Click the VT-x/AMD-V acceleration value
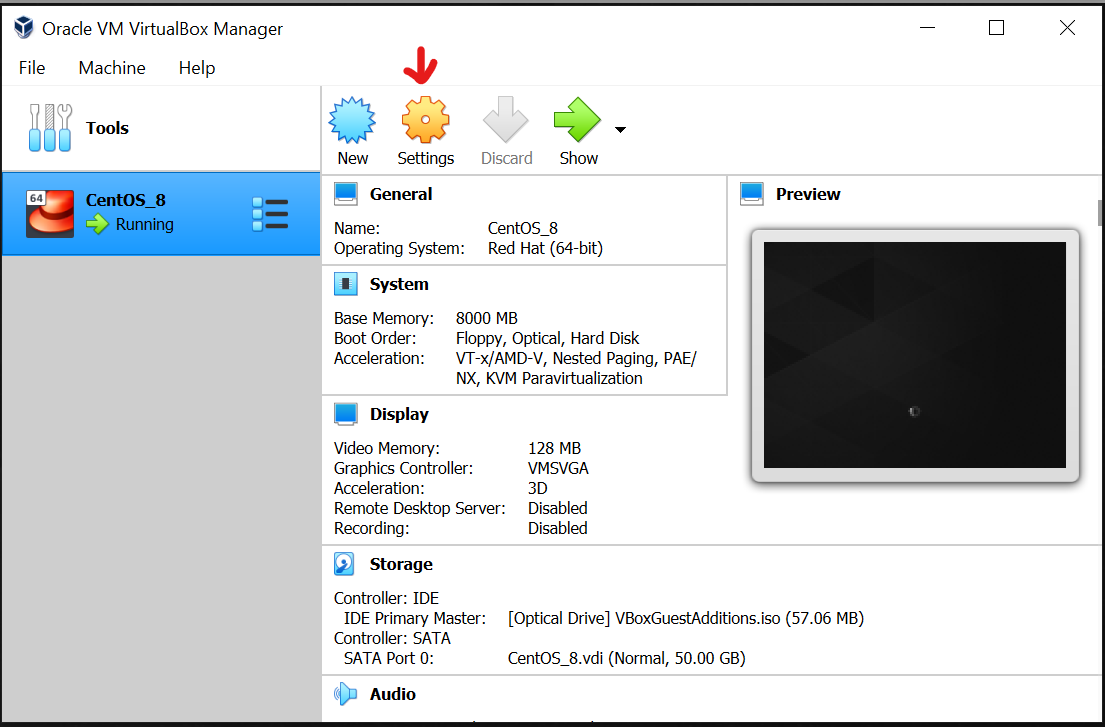1105x727 pixels. [x=576, y=368]
